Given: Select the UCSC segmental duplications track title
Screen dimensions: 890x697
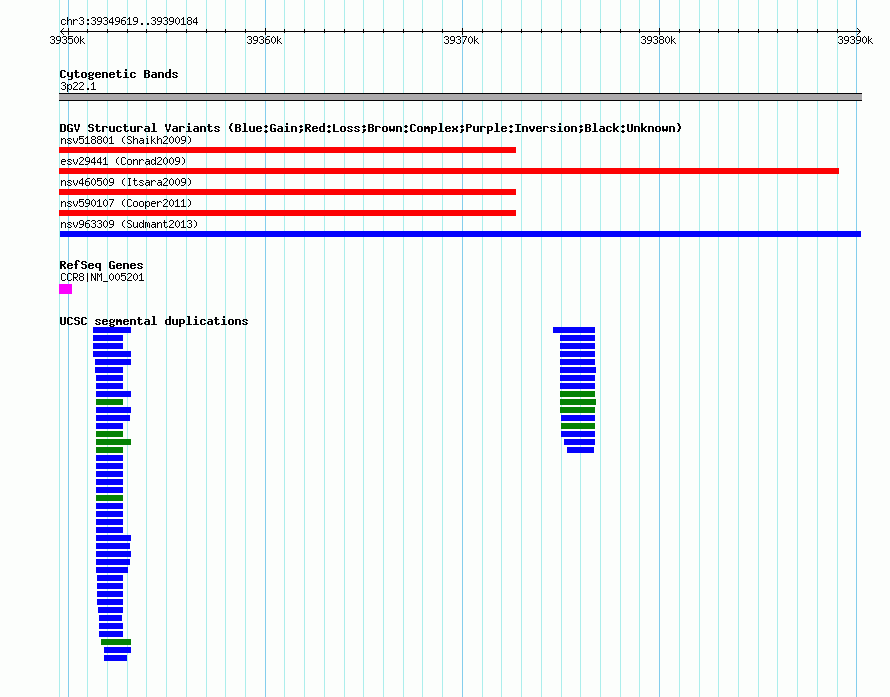Looking at the screenshot, I should click(x=153, y=321).
